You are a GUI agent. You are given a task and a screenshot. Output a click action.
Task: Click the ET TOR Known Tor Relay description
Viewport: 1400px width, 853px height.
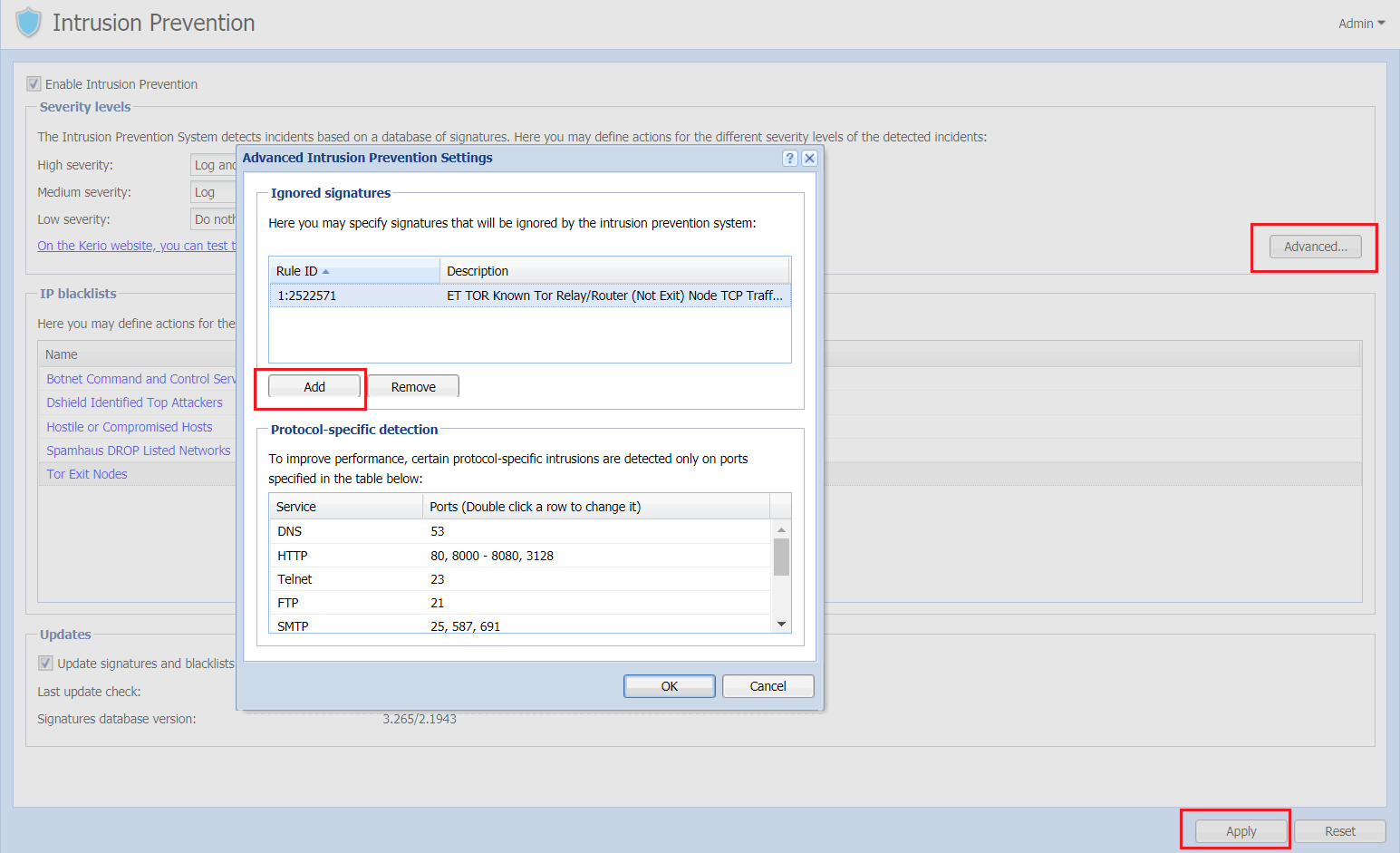pos(614,296)
